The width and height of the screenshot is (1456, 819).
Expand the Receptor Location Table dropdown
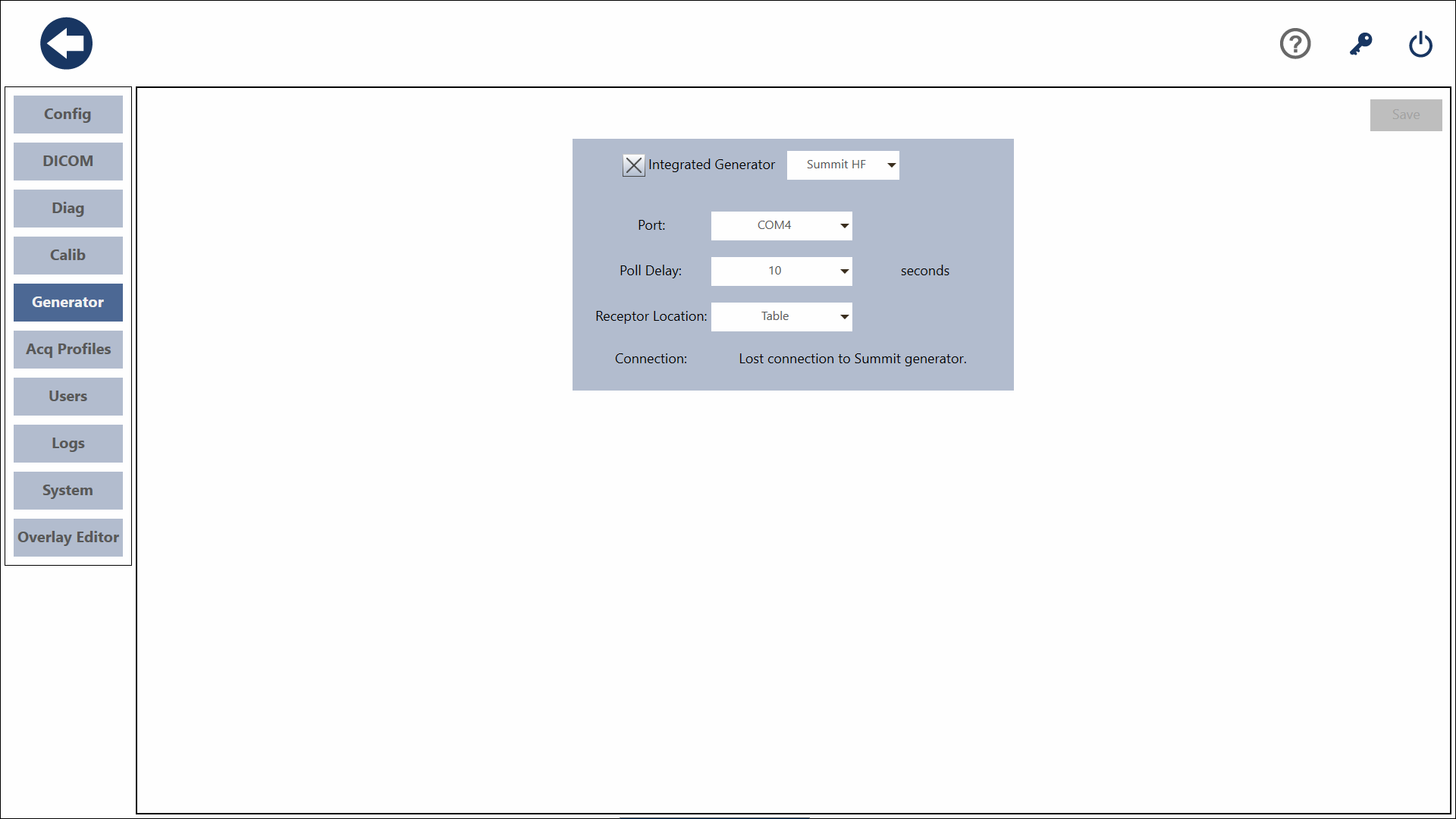[x=782, y=317]
